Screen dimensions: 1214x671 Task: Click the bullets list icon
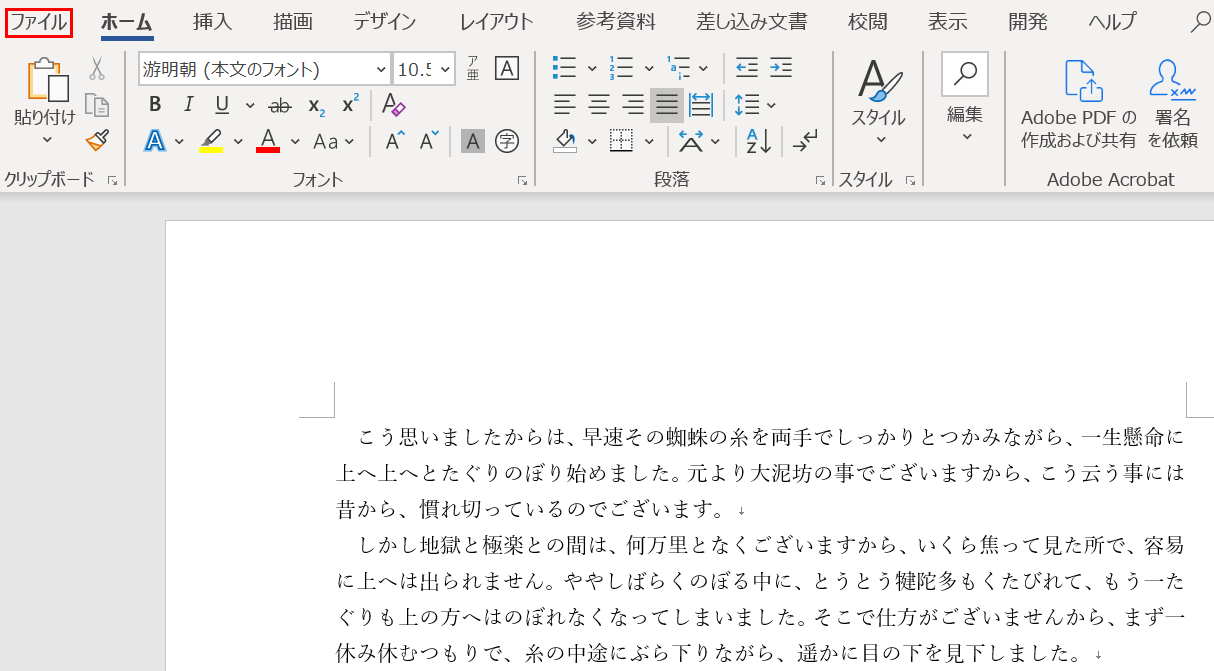[565, 68]
